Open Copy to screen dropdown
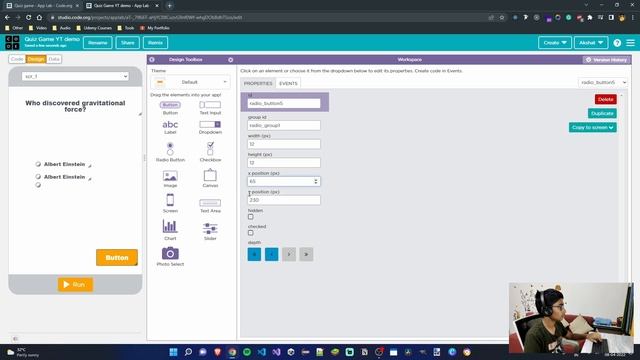 click(593, 127)
